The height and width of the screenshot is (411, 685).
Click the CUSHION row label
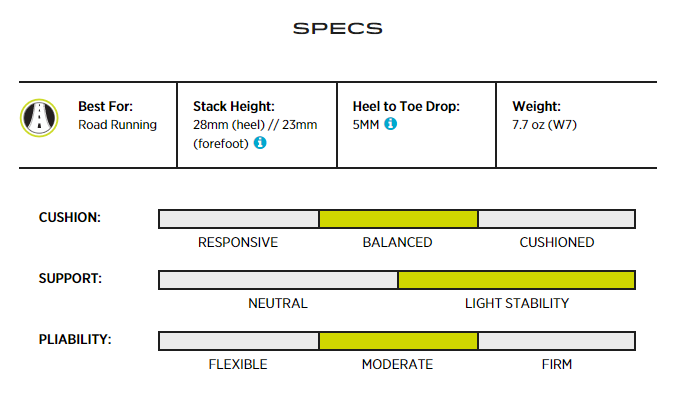[x=69, y=217]
